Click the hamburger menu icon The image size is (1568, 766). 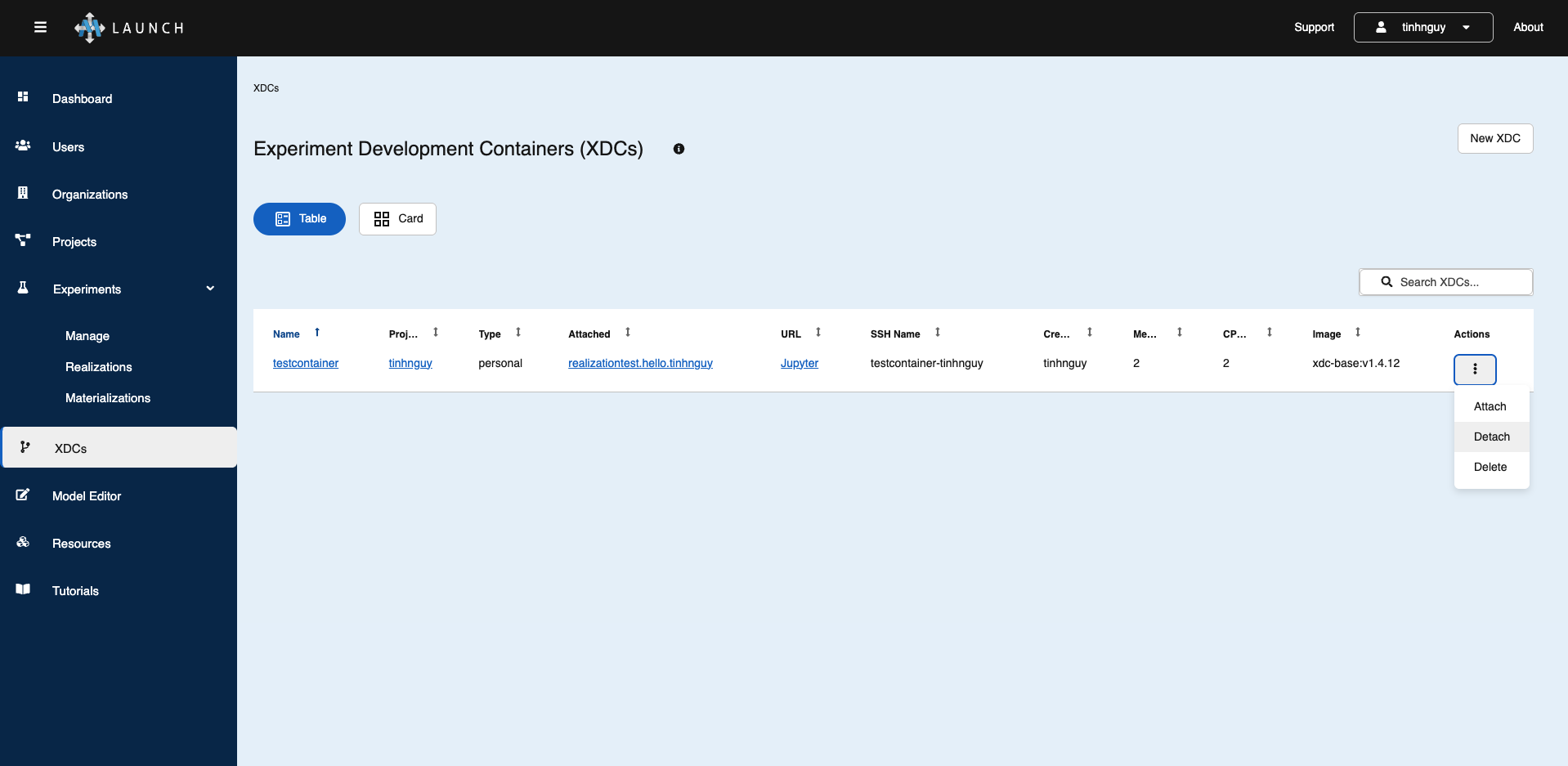(40, 28)
